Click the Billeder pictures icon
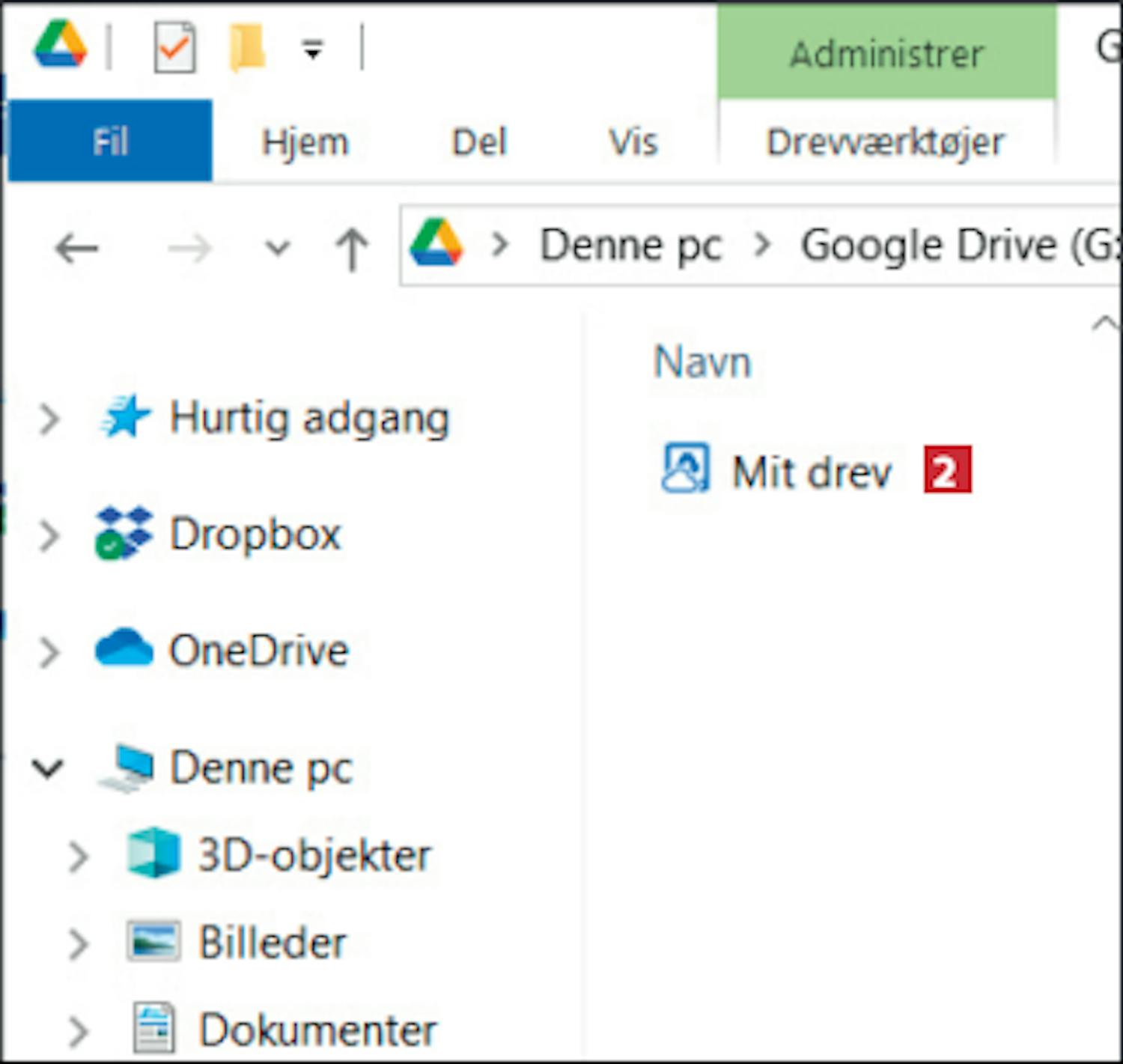The width and height of the screenshot is (1123, 1064). coord(153,941)
